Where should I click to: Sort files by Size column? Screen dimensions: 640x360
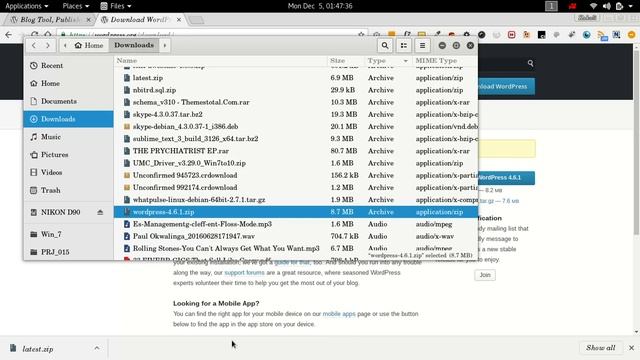coord(346,60)
